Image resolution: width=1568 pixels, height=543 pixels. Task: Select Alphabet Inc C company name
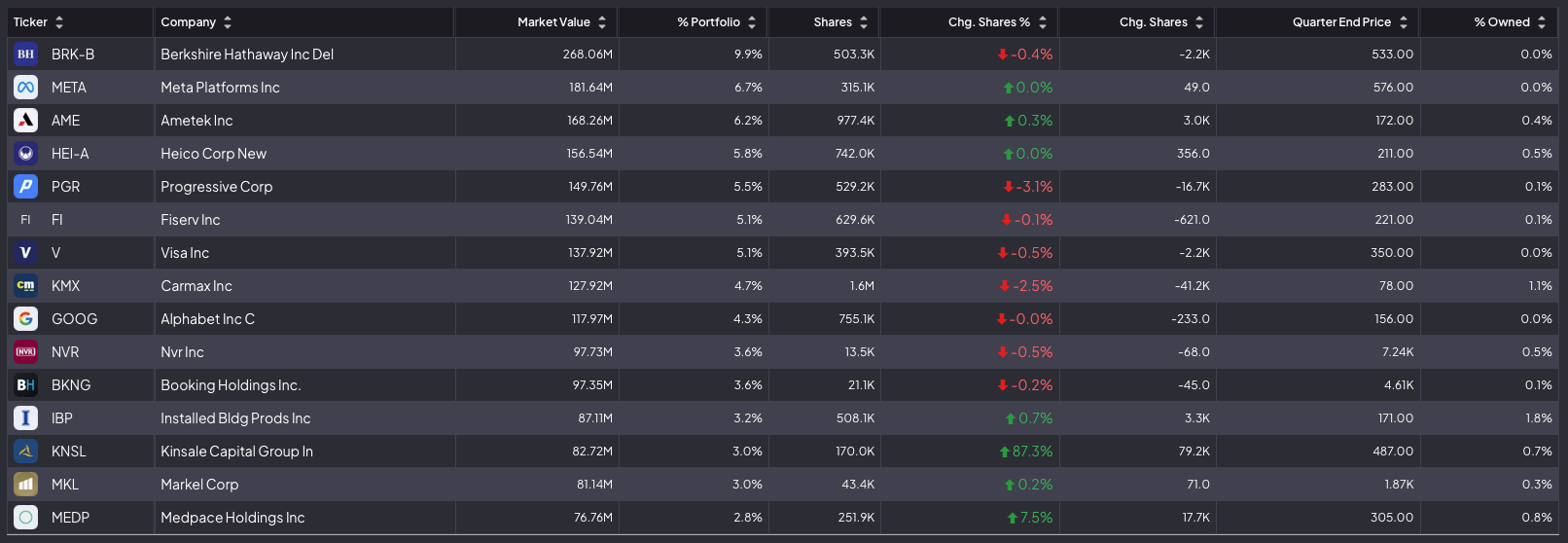pos(207,319)
